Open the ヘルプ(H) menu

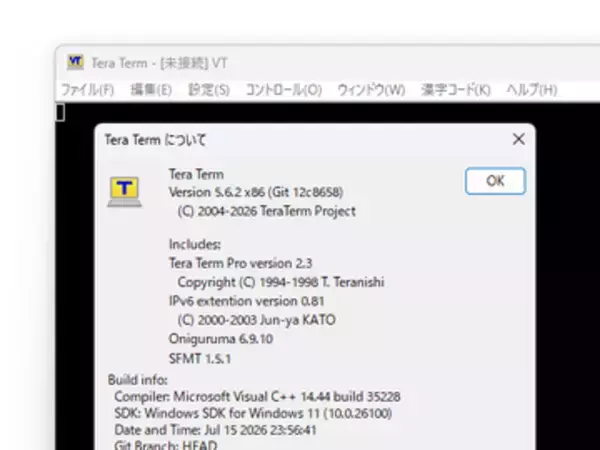point(532,90)
